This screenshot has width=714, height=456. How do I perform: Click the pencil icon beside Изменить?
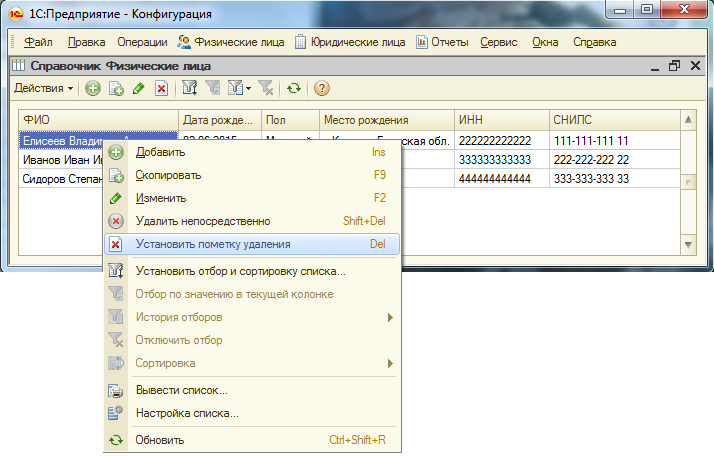pyautogui.click(x=116, y=198)
